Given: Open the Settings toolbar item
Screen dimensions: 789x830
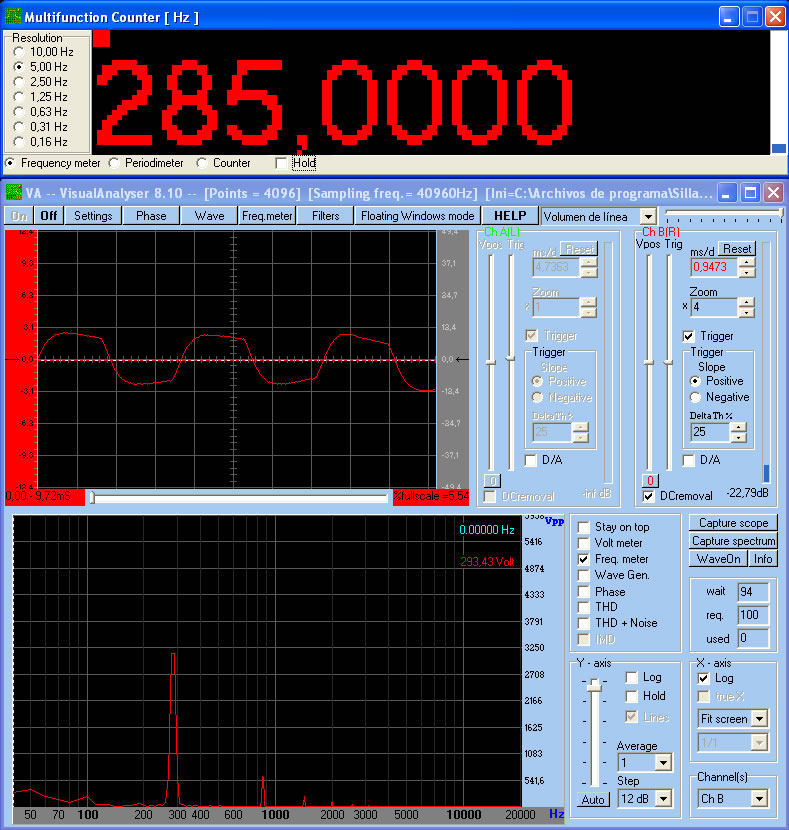Looking at the screenshot, I should (93, 215).
